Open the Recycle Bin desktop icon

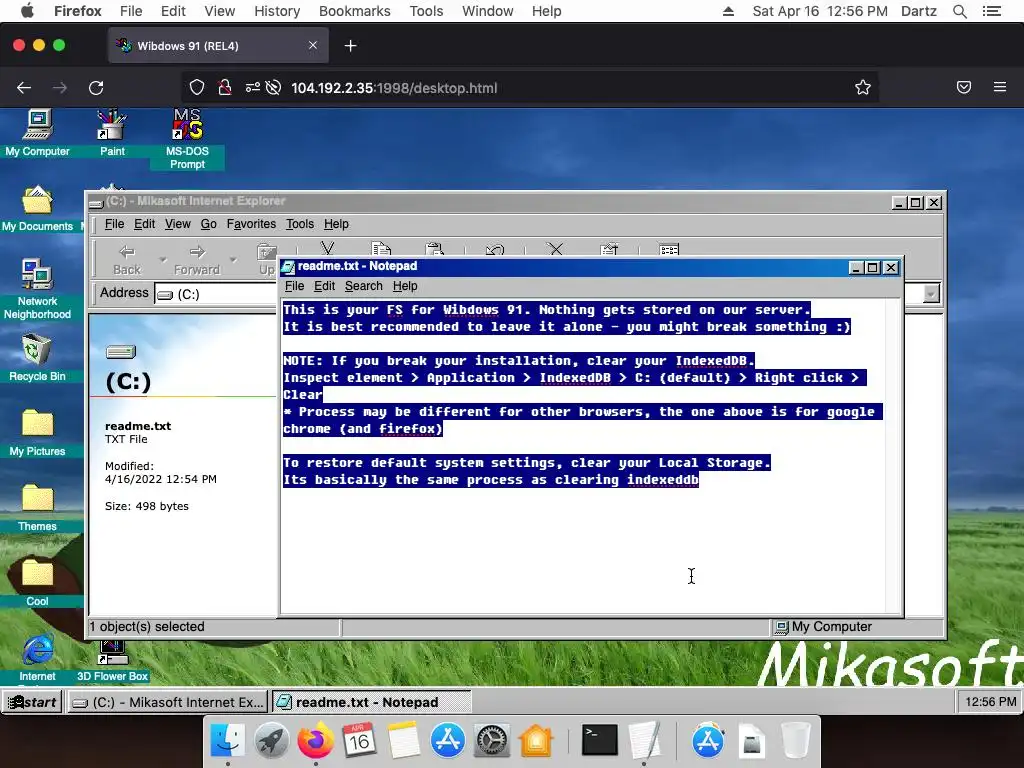point(37,357)
